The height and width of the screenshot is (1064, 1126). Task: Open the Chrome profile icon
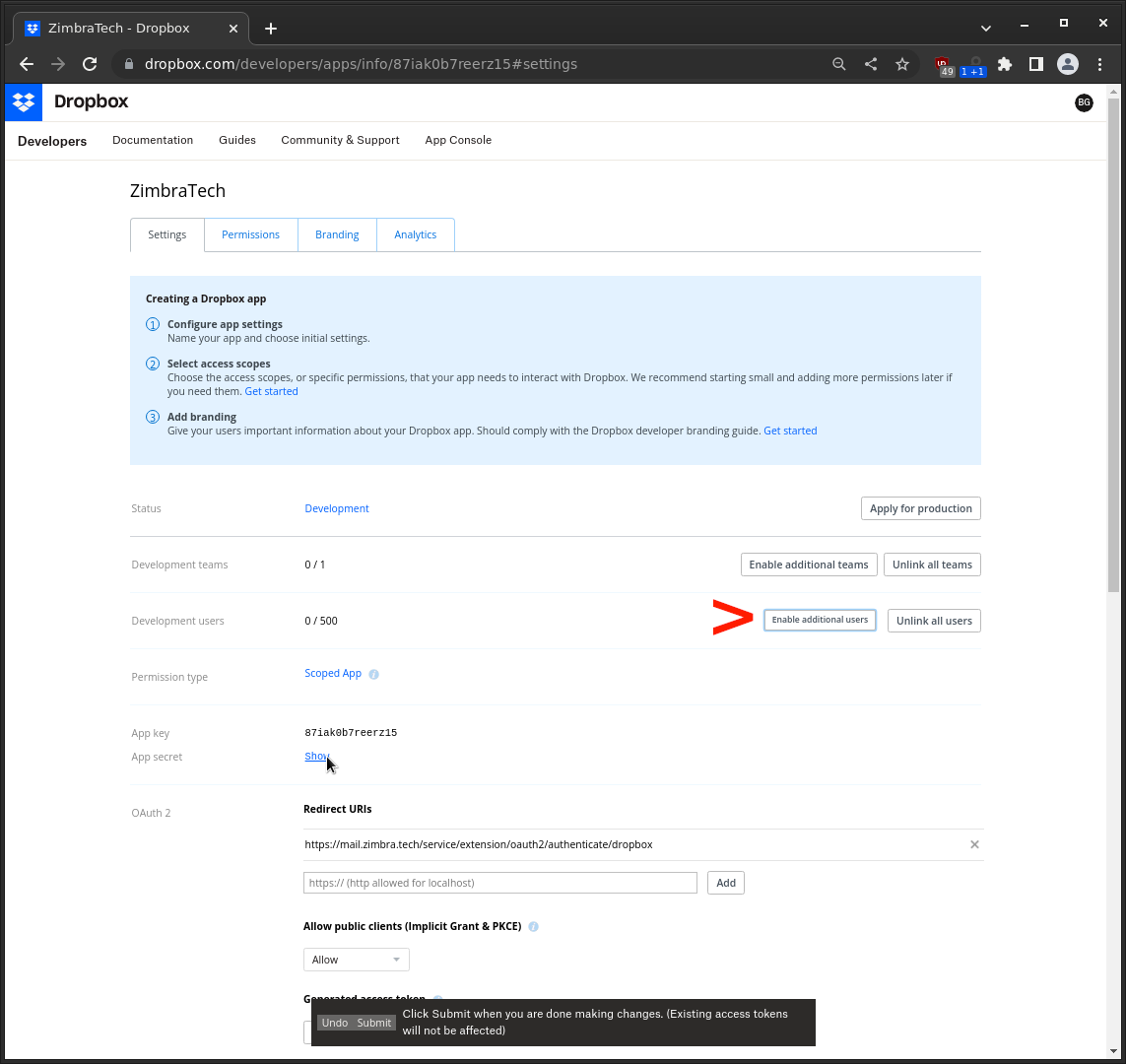point(1068,64)
